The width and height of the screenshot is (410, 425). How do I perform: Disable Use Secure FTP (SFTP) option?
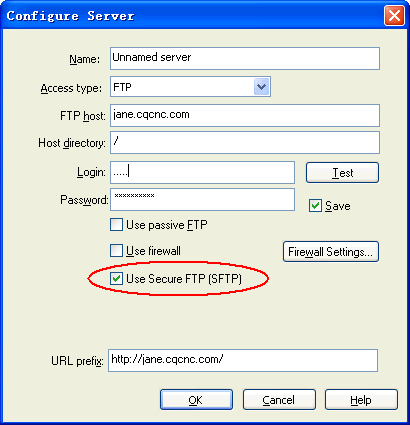point(116,278)
